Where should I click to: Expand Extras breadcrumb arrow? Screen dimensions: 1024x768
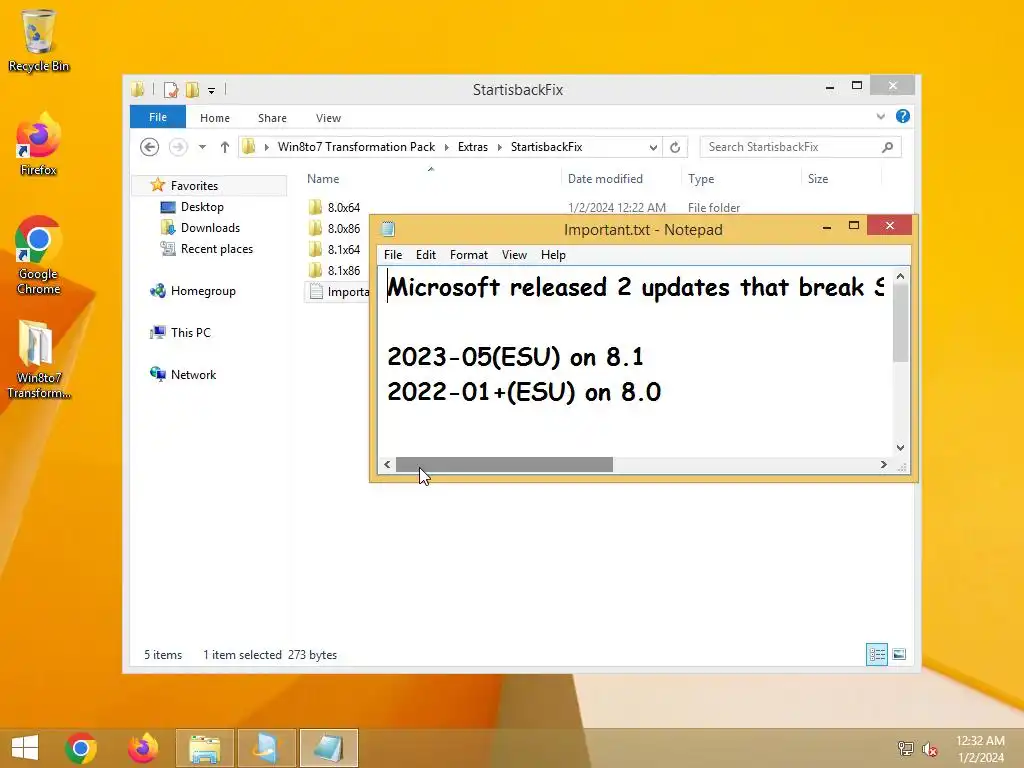(500, 147)
